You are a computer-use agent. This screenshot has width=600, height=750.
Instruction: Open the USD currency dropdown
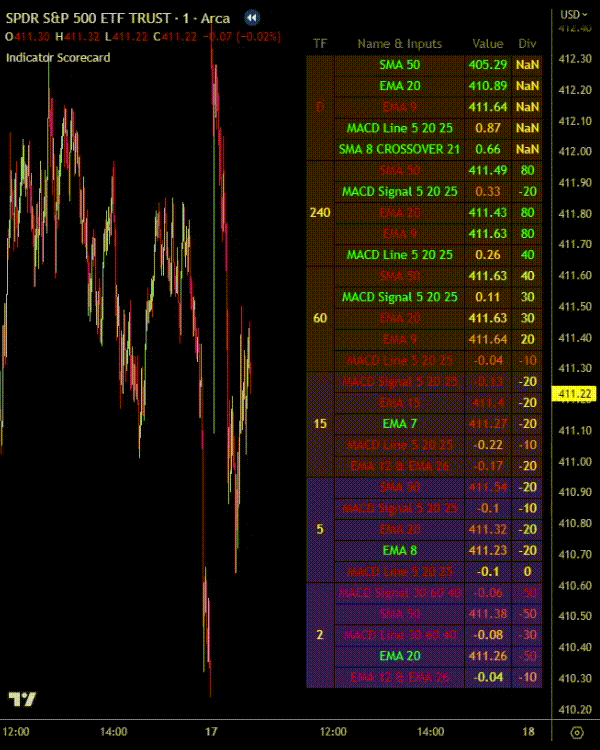tap(574, 15)
